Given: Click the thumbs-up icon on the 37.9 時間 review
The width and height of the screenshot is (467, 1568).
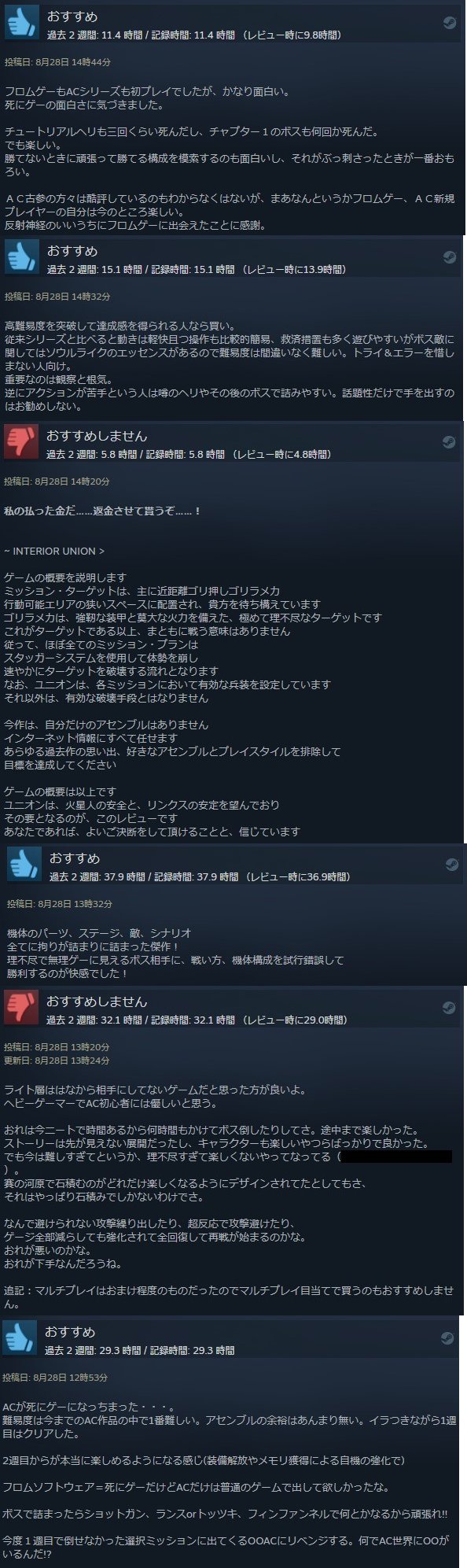Looking at the screenshot, I should coord(24,864).
